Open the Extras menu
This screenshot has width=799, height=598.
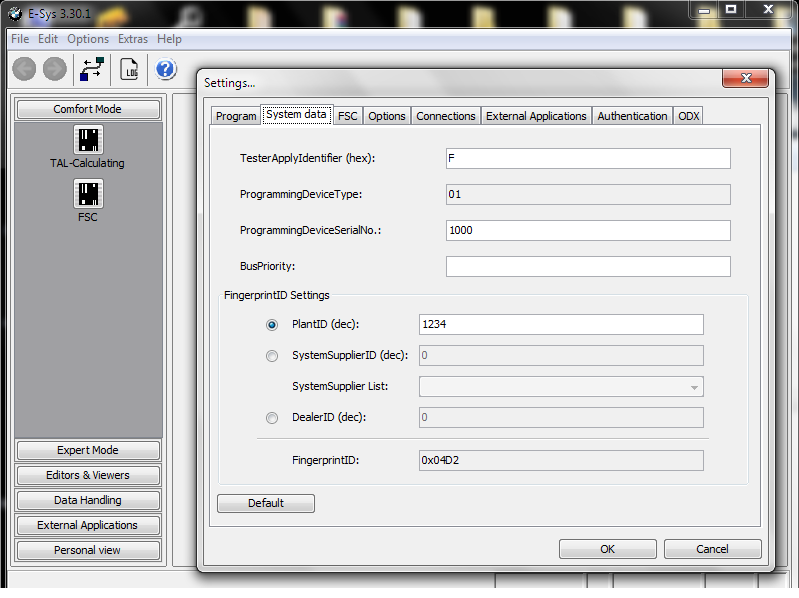tap(133, 39)
